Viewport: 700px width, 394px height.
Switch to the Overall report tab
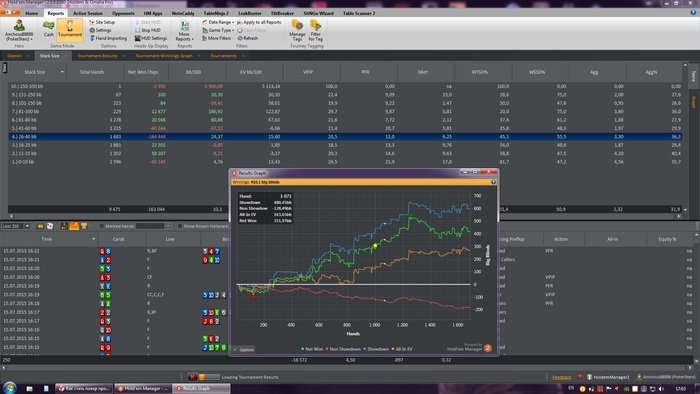[x=14, y=56]
